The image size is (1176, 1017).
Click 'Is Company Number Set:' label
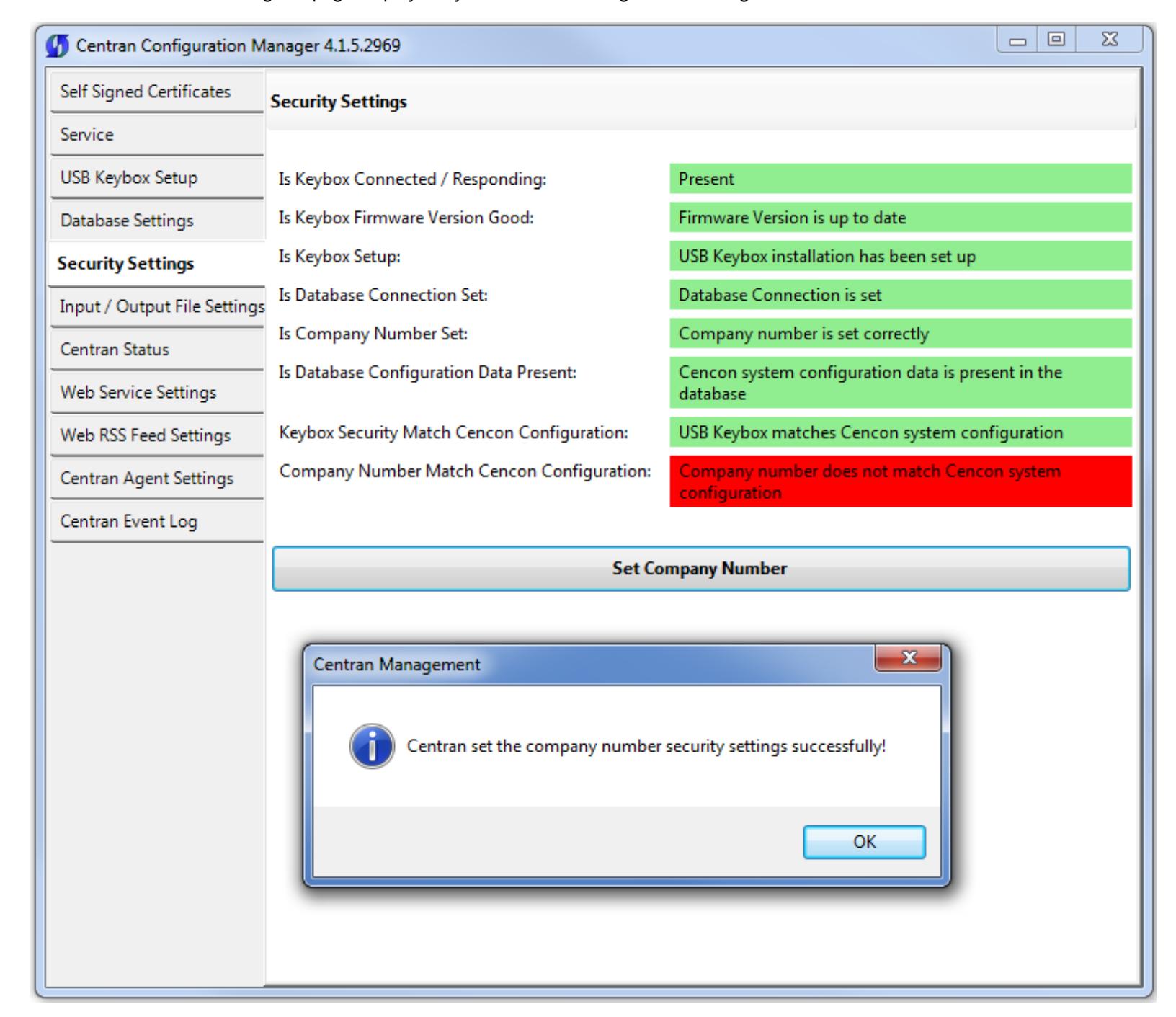373,334
